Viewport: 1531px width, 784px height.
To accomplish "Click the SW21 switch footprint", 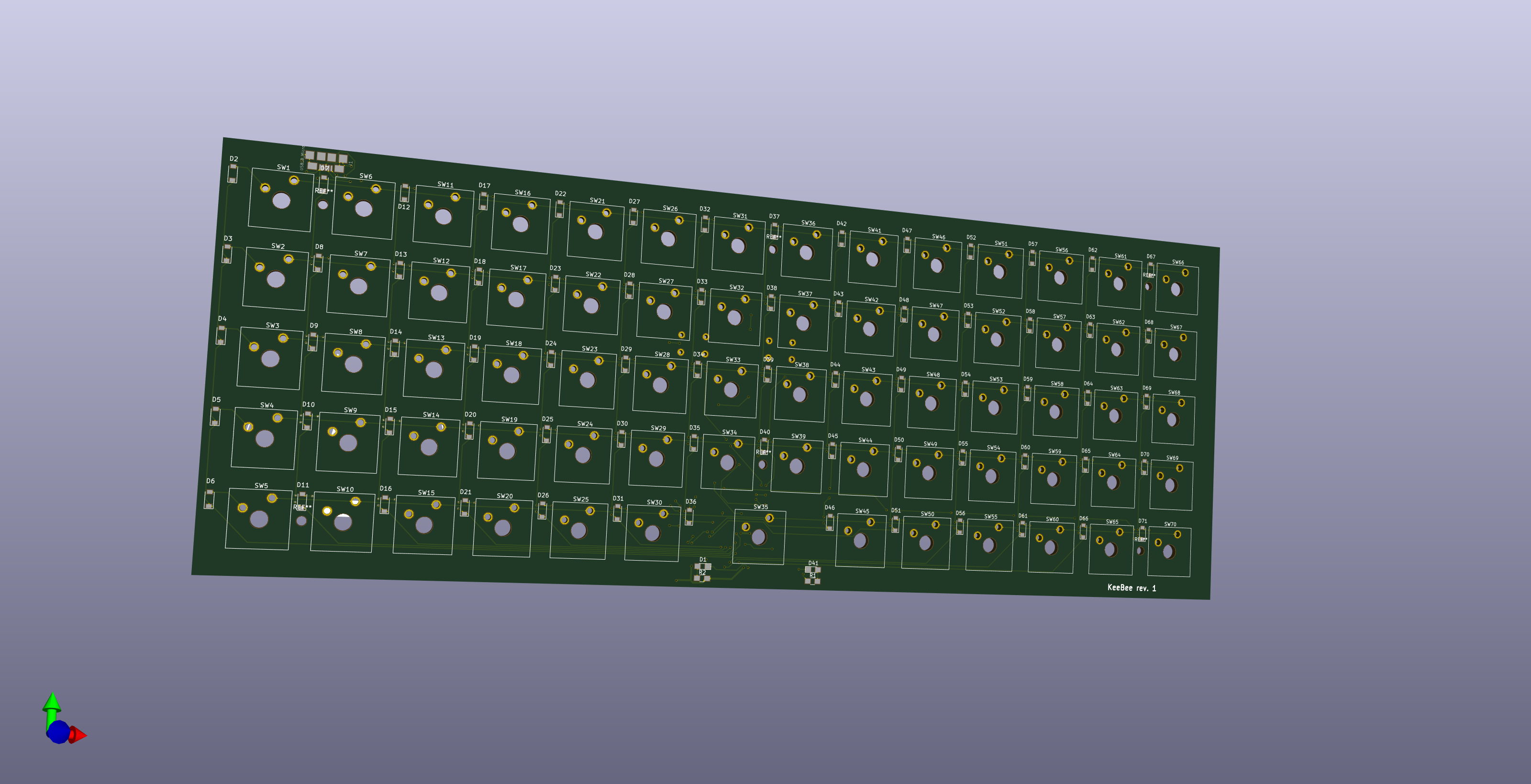I will click(x=596, y=232).
